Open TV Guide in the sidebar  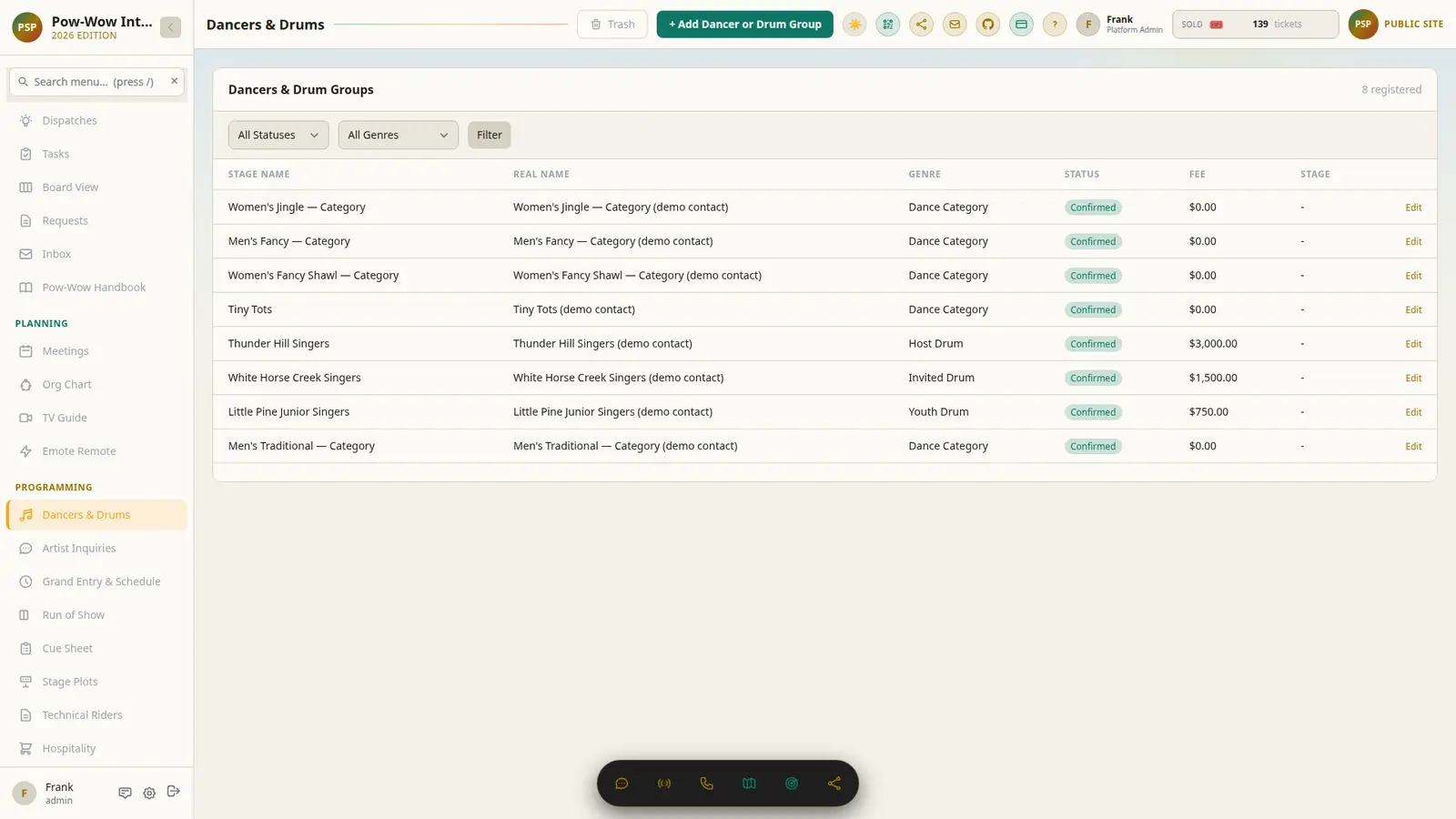click(96, 418)
